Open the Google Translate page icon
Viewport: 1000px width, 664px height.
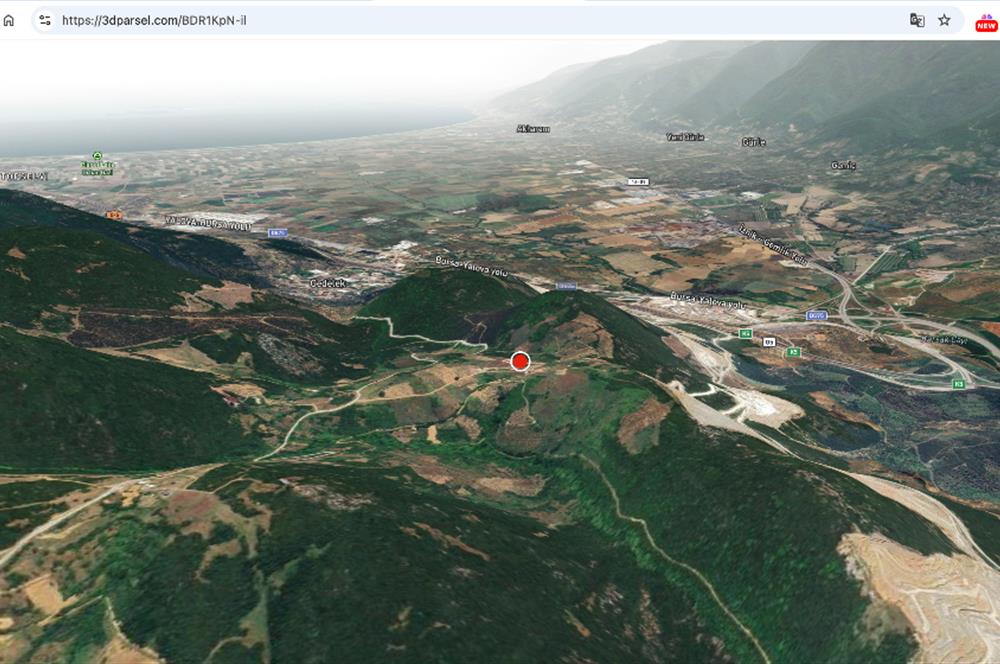tap(918, 19)
